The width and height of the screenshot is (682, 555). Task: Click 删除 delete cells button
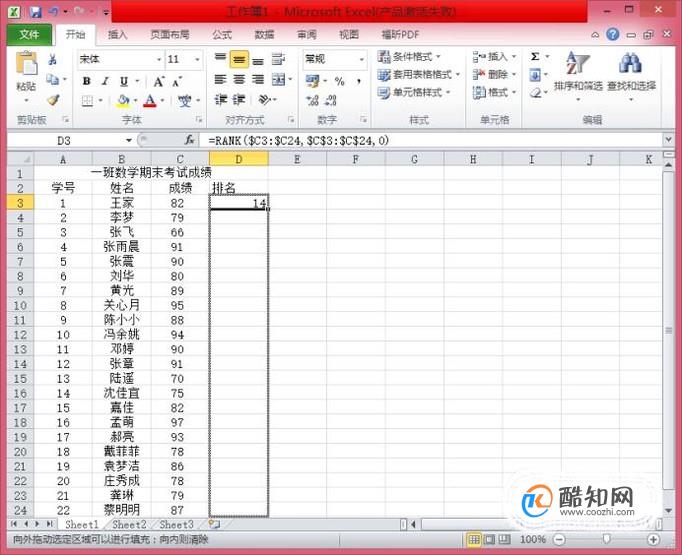point(494,75)
